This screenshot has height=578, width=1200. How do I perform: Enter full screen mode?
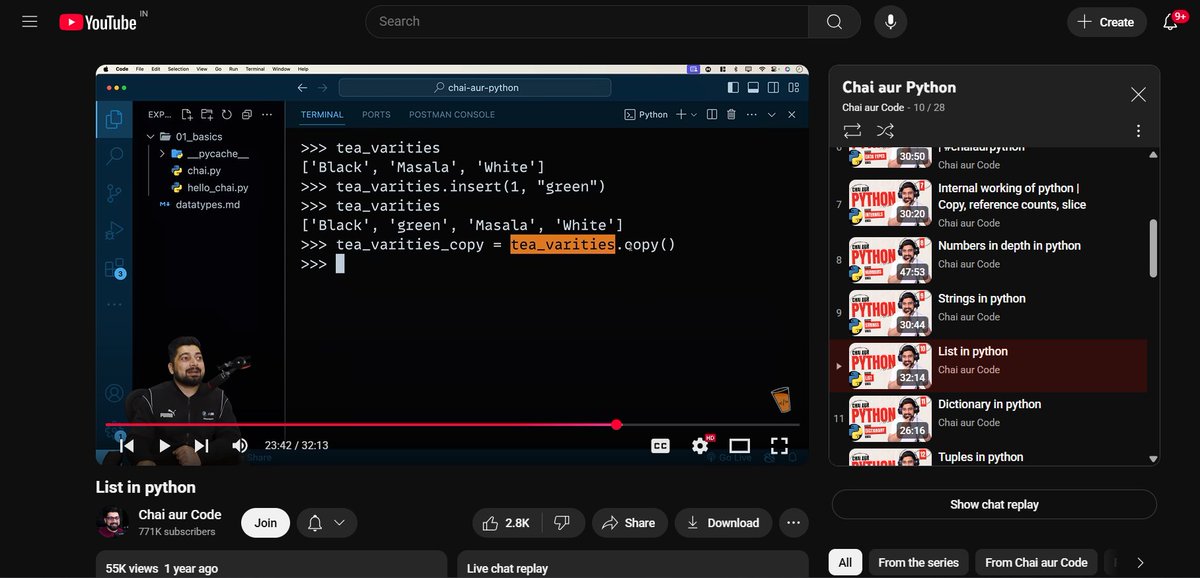[x=779, y=446]
